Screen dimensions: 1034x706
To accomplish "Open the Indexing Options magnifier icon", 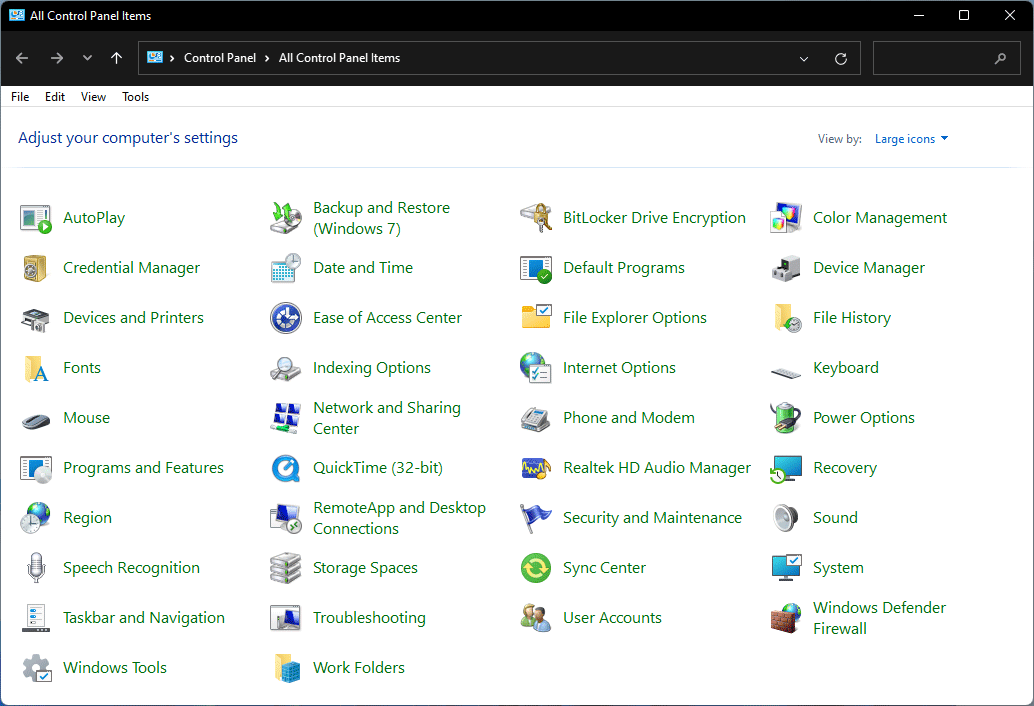I will pyautogui.click(x=286, y=368).
